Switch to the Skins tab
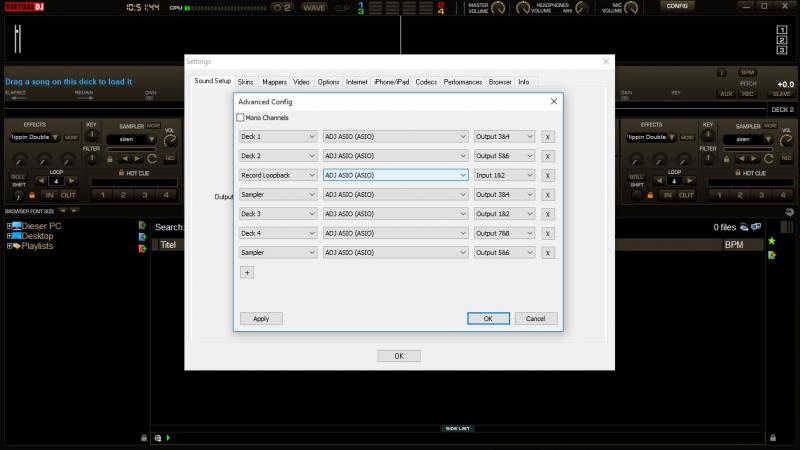Viewport: 800px width, 450px height. click(x=245, y=82)
